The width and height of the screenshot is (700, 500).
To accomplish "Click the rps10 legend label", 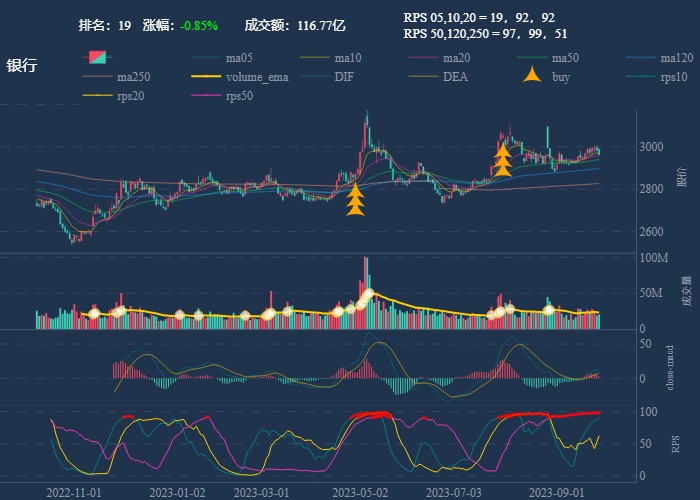I will point(675,77).
